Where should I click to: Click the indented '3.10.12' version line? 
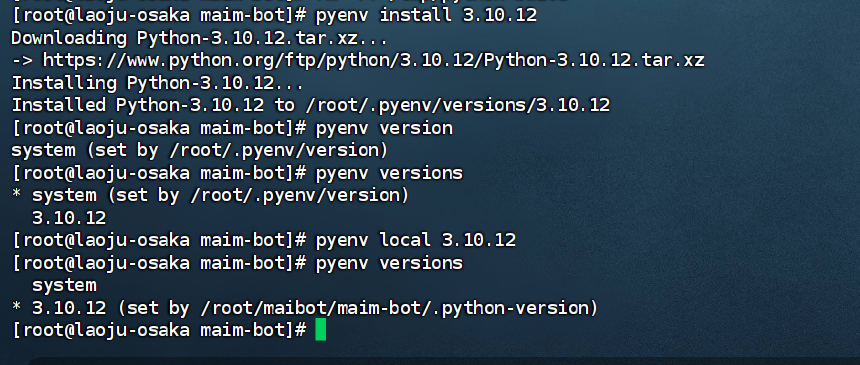click(69, 218)
